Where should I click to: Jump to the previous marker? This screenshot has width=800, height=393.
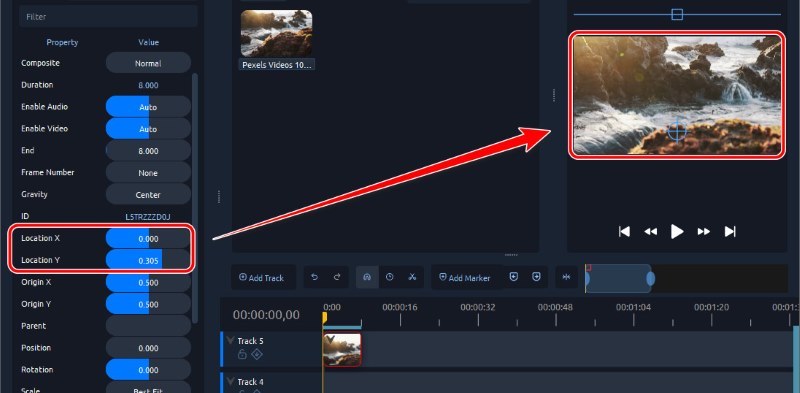click(x=514, y=277)
